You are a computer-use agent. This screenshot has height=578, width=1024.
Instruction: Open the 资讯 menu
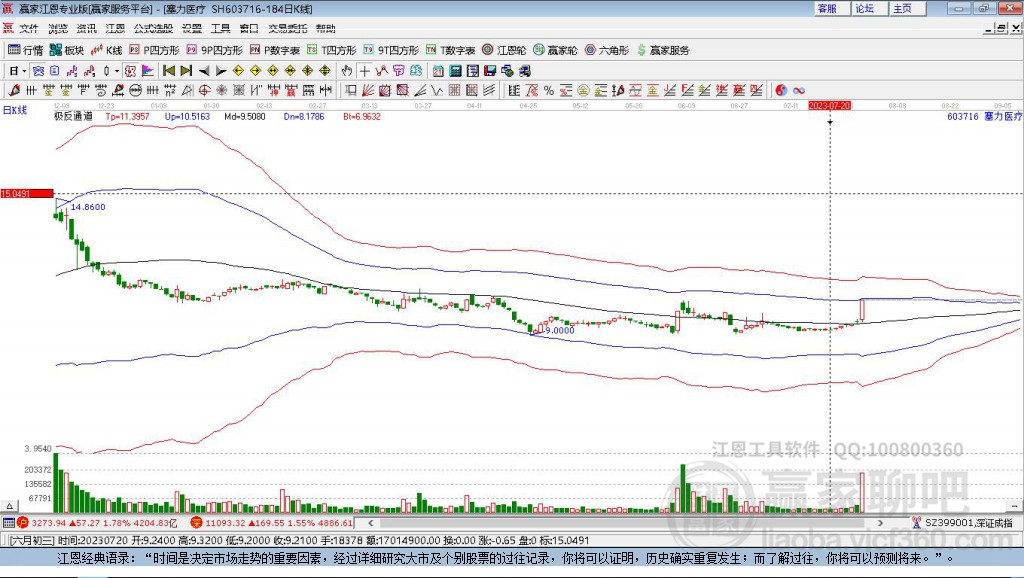point(86,28)
